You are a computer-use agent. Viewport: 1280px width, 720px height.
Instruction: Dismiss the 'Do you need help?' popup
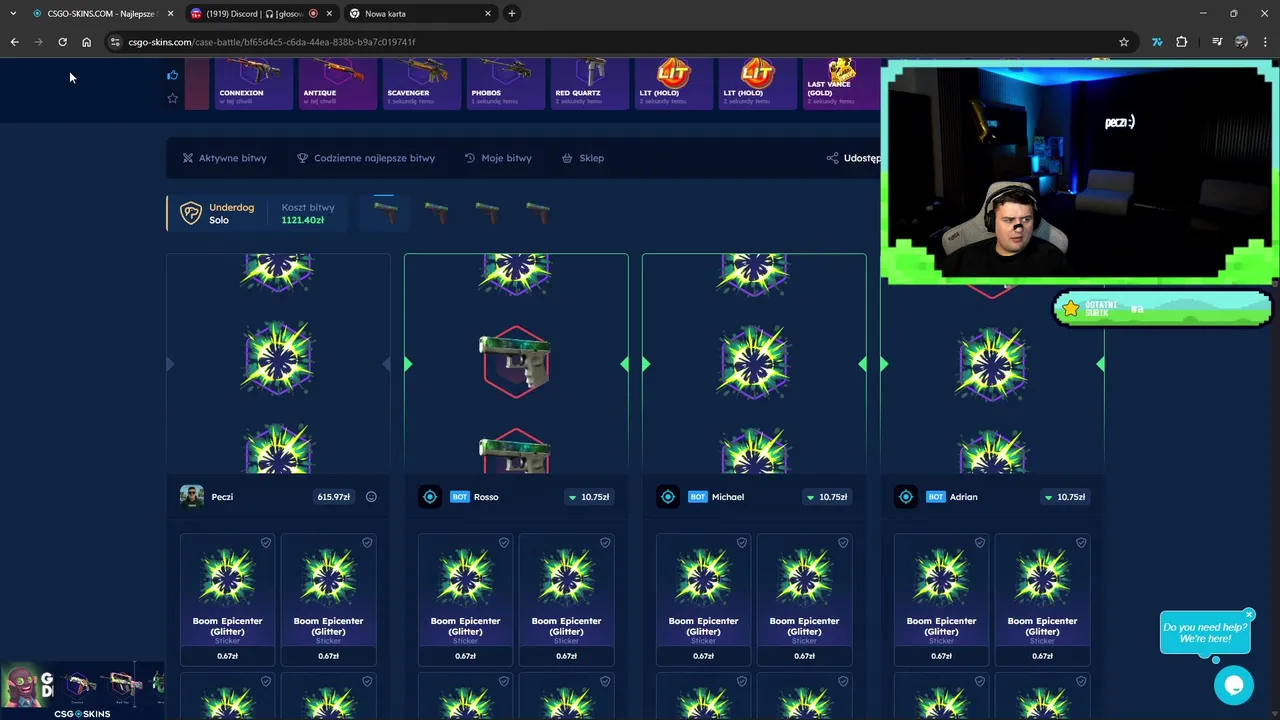[x=1249, y=615]
